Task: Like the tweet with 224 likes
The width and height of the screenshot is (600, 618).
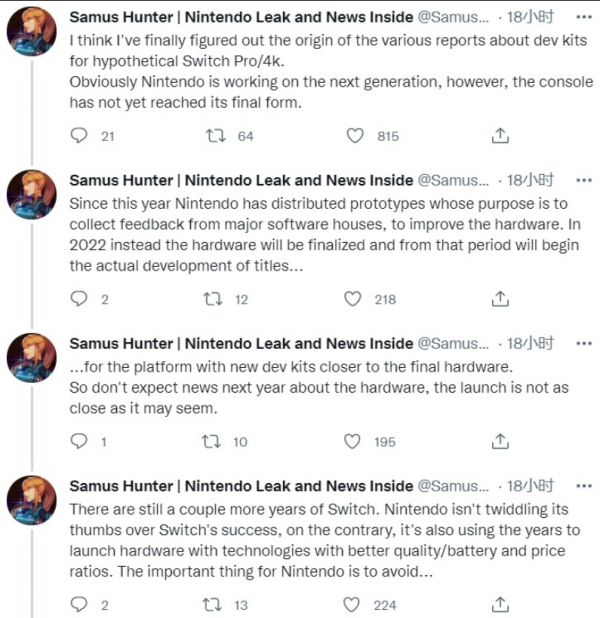Action: pyautogui.click(x=352, y=604)
